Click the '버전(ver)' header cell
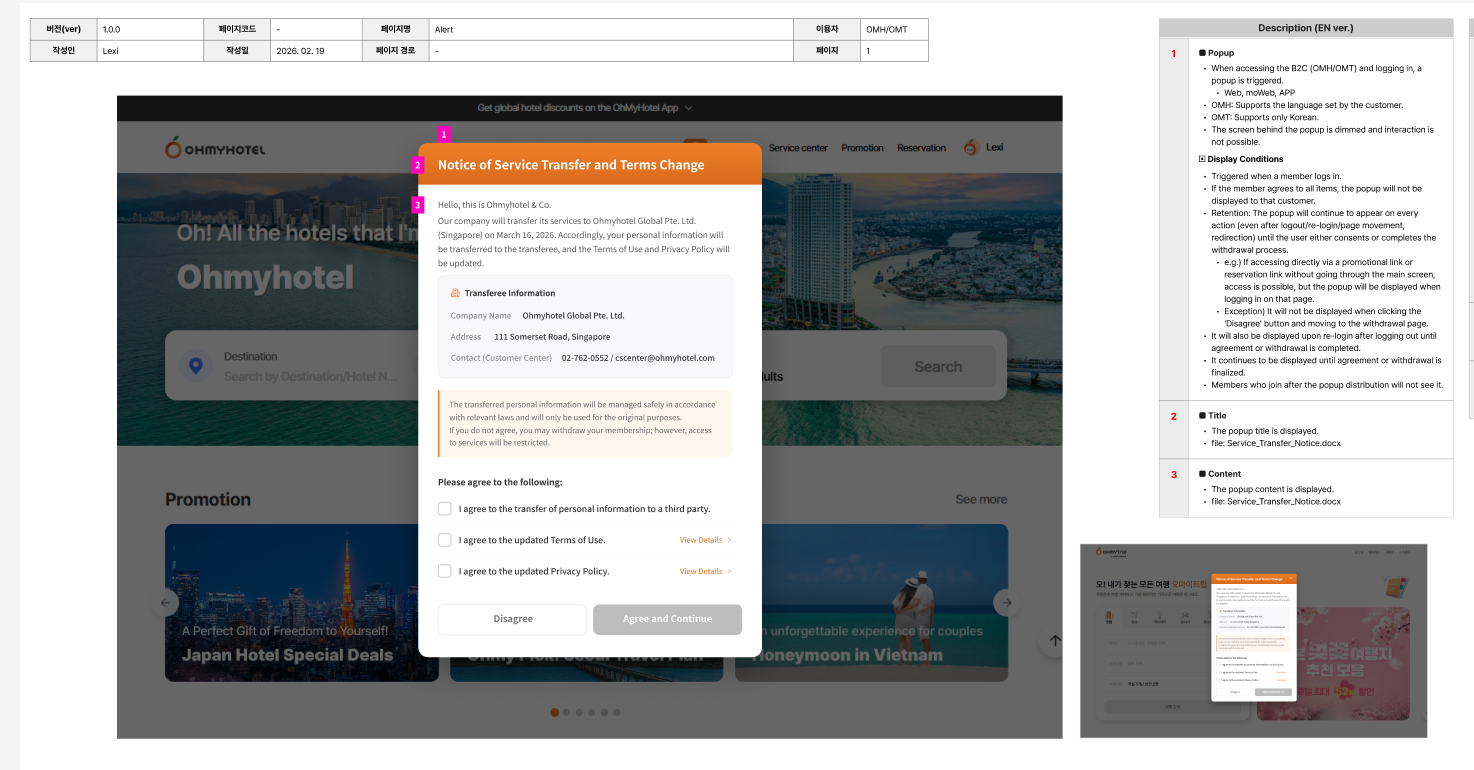This screenshot has height=770, width=1474. (63, 30)
